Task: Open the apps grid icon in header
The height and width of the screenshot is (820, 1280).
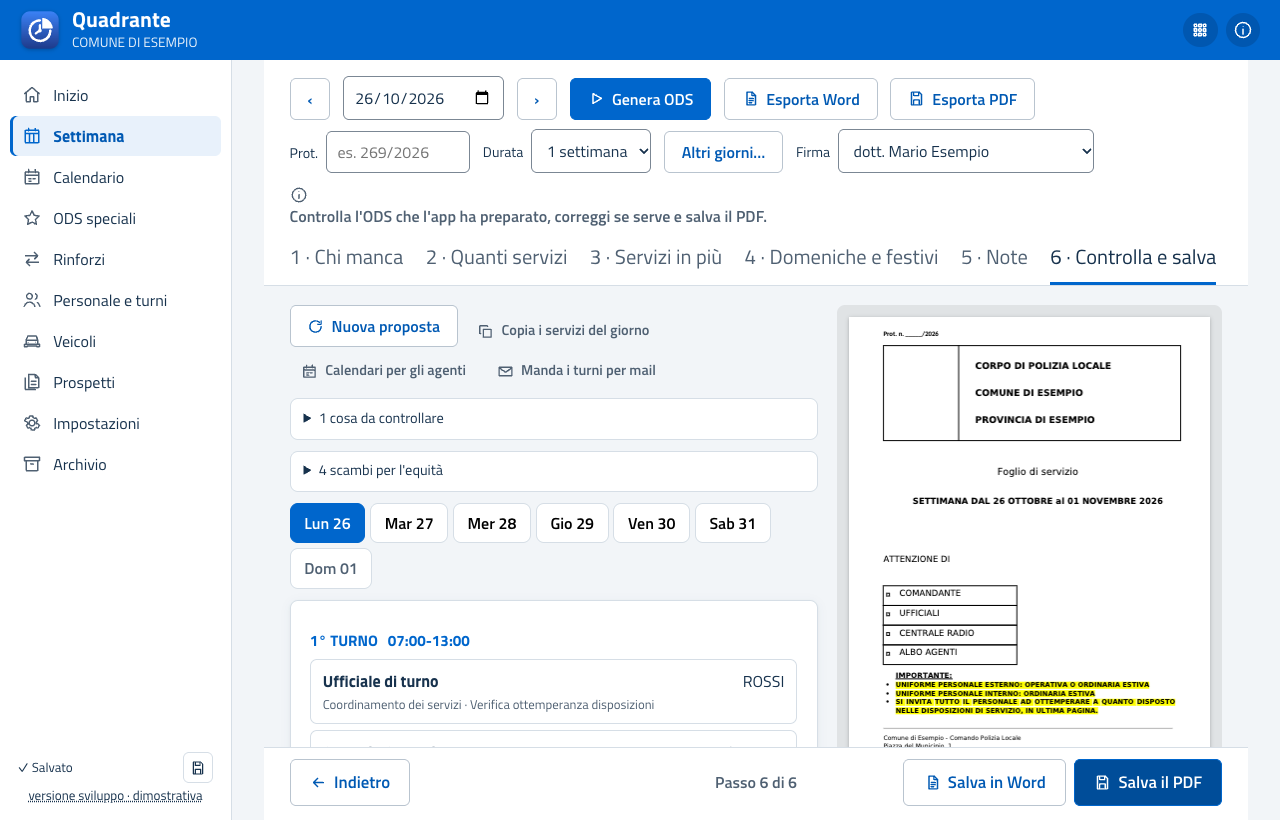Action: coord(1200,30)
